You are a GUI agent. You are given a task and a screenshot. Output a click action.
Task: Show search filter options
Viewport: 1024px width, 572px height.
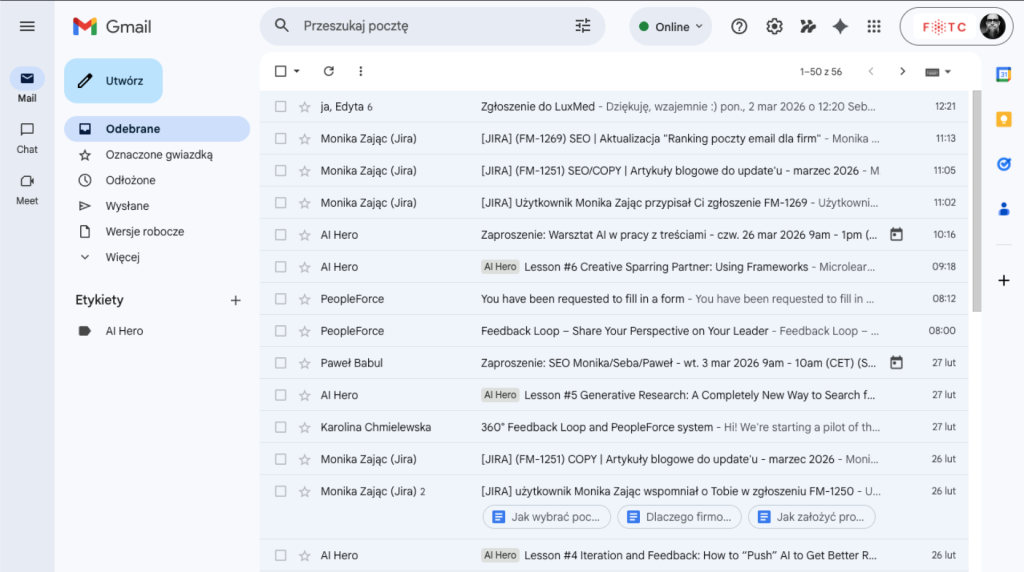tap(583, 26)
